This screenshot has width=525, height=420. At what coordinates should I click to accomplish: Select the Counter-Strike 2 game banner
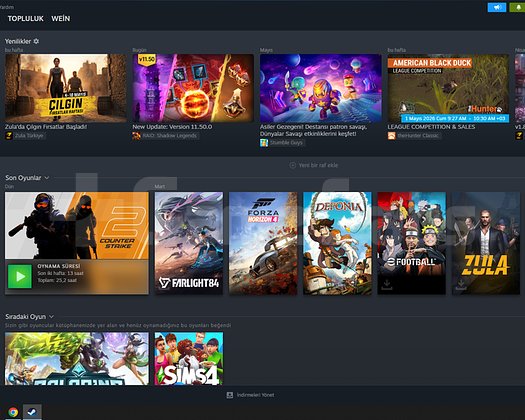[x=77, y=226]
